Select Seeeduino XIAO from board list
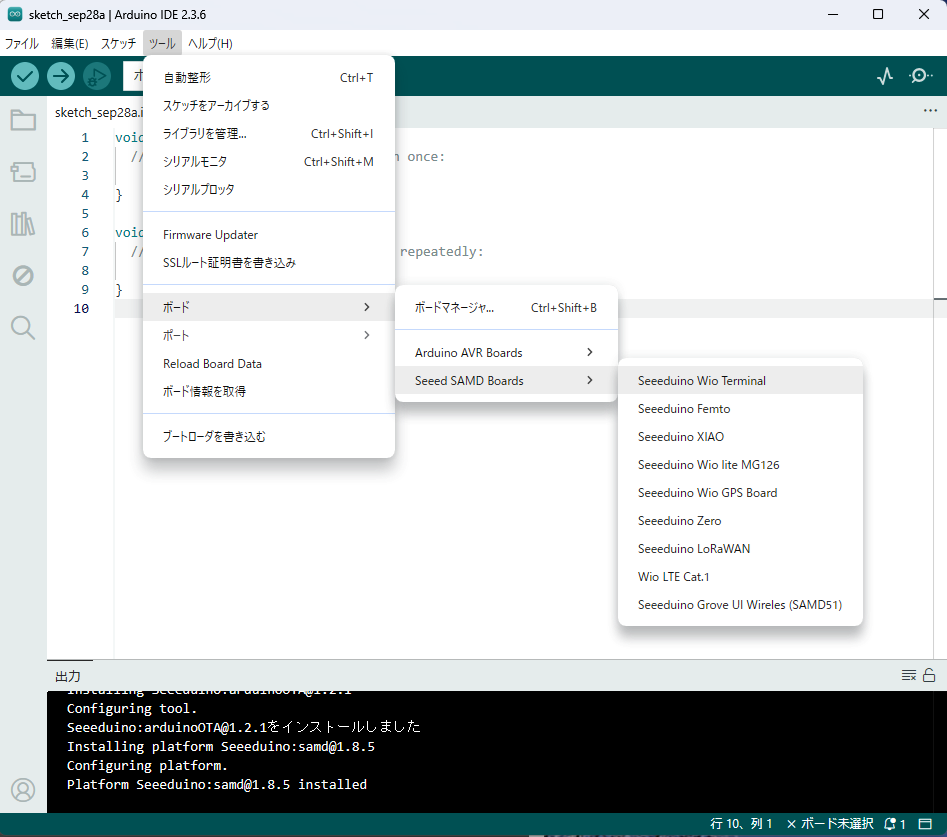947x837 pixels. pos(681,436)
